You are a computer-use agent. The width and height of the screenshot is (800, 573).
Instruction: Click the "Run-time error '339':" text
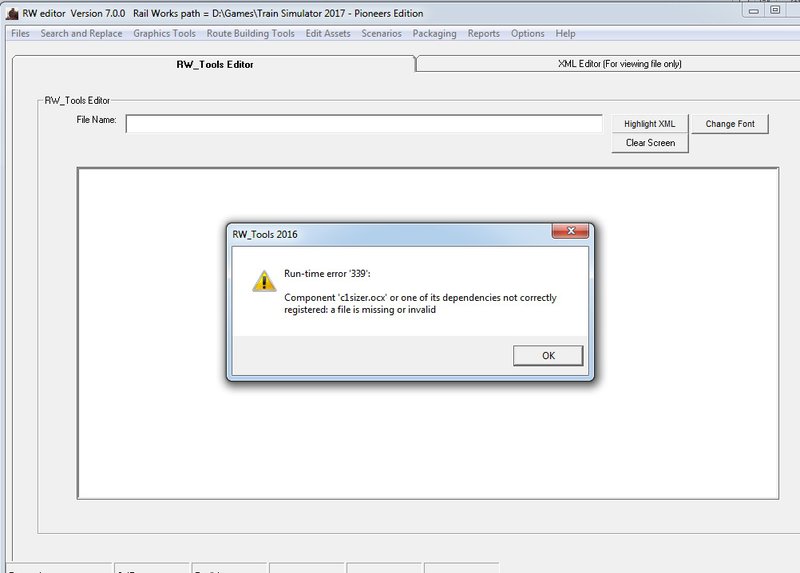pos(327,273)
